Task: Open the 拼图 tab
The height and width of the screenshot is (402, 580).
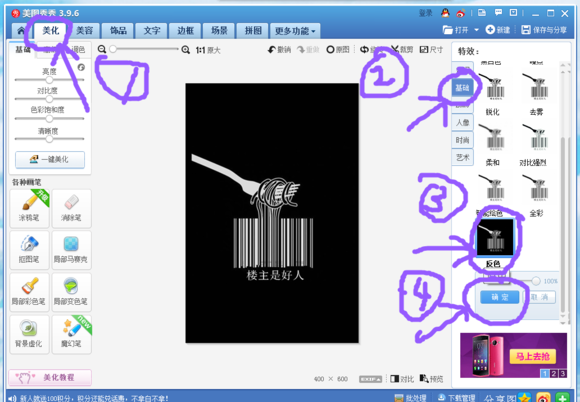Action: point(253,31)
